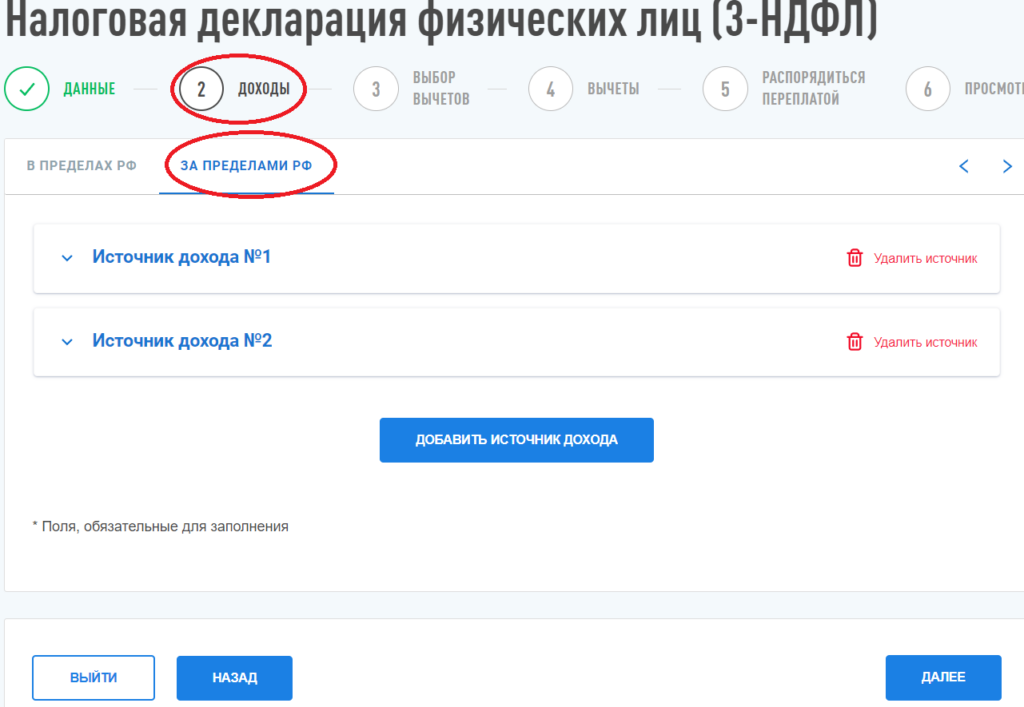Open the Источник дохода №1 title

[x=182, y=257]
